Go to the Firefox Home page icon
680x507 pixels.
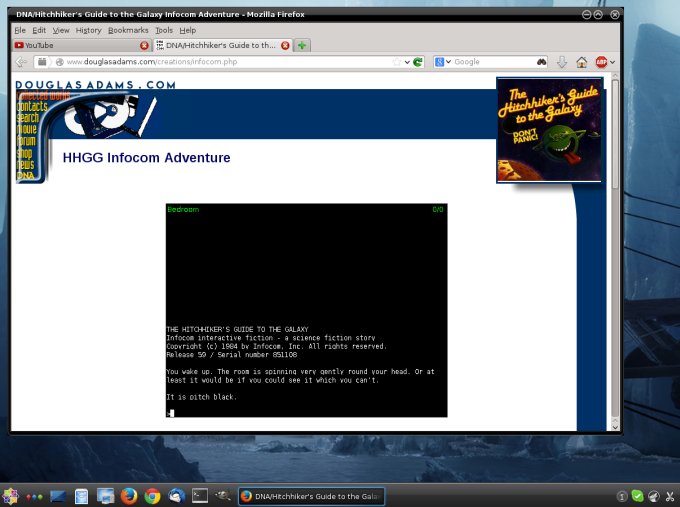pyautogui.click(x=582, y=62)
